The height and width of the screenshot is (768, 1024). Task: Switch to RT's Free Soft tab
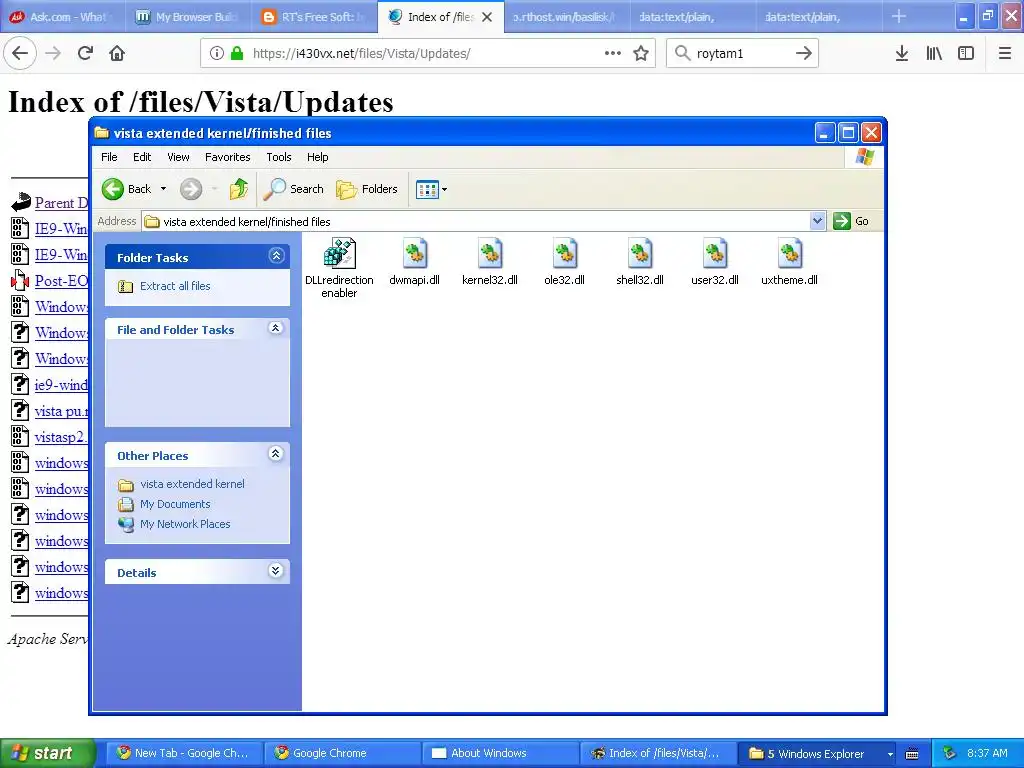tap(315, 17)
